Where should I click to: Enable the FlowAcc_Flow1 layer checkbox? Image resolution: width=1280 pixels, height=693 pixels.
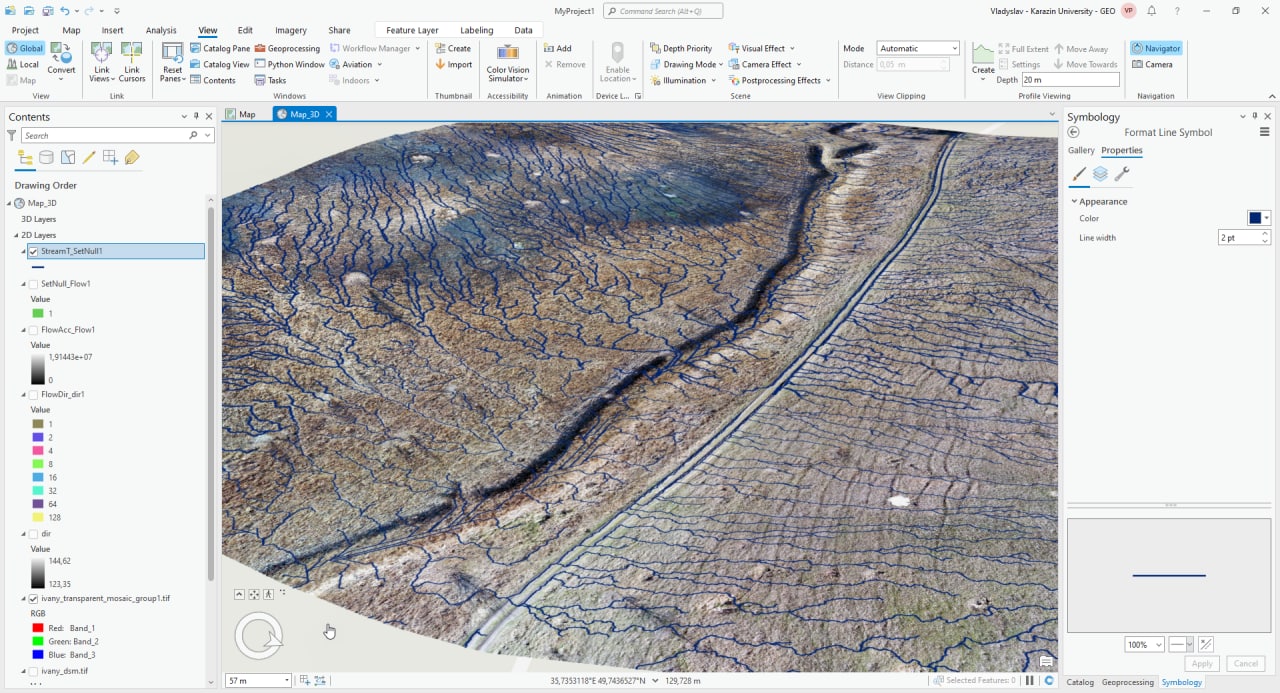tap(34, 330)
